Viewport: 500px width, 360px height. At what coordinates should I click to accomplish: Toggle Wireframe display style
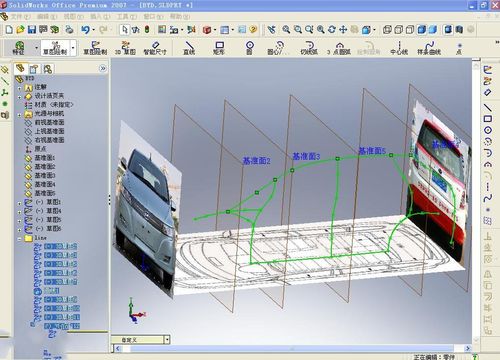point(387,30)
